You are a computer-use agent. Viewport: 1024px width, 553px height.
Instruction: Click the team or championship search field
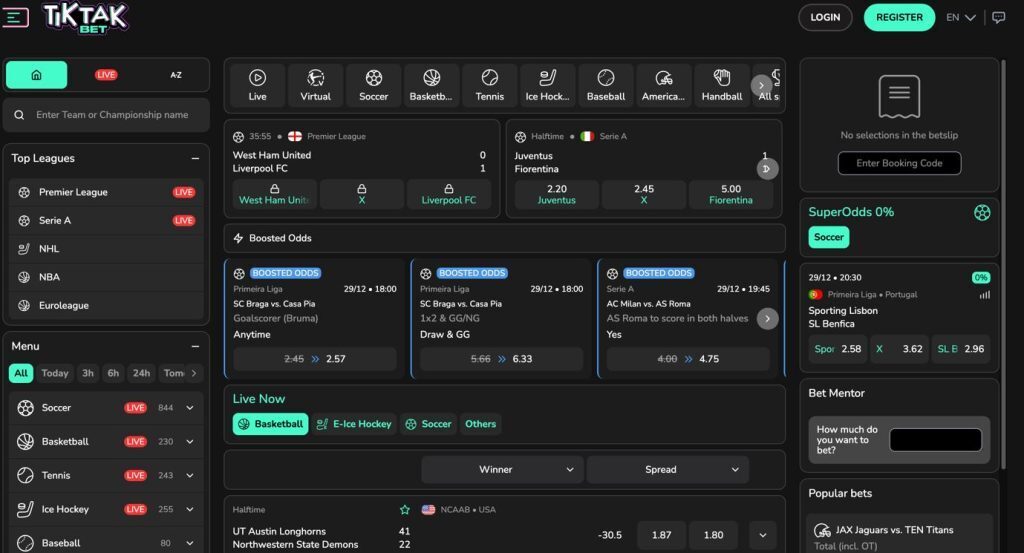pyautogui.click(x=106, y=115)
